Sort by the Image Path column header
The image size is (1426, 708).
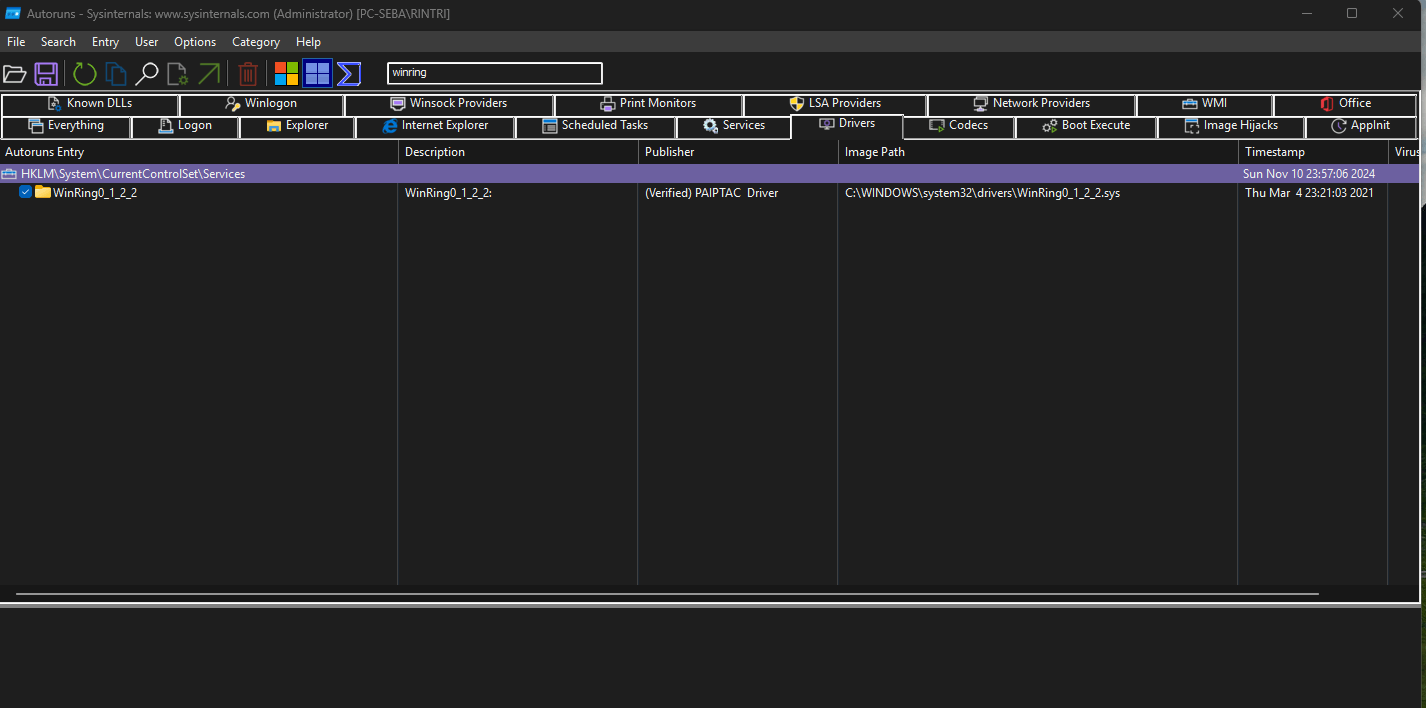[1038, 152]
